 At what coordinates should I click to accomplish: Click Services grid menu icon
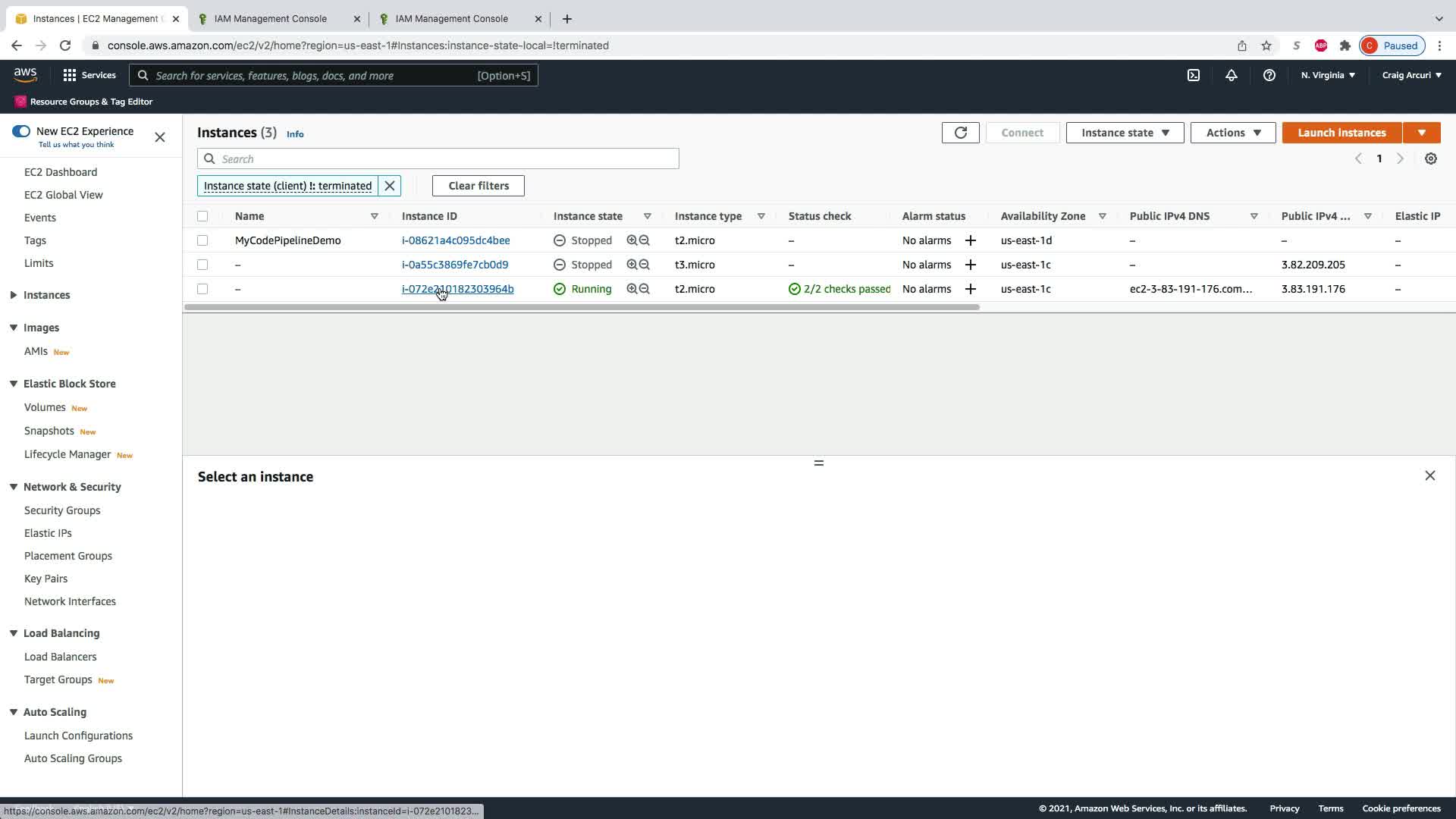click(x=70, y=75)
